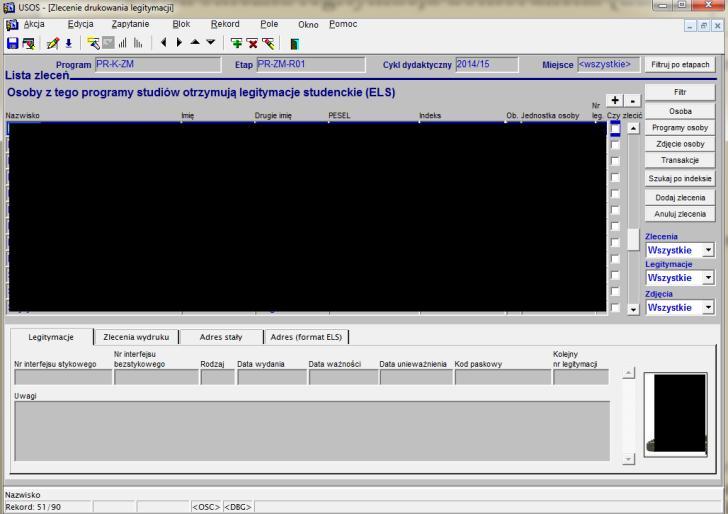Switch to the Adres stały tab
728x514 pixels.
(x=221, y=337)
